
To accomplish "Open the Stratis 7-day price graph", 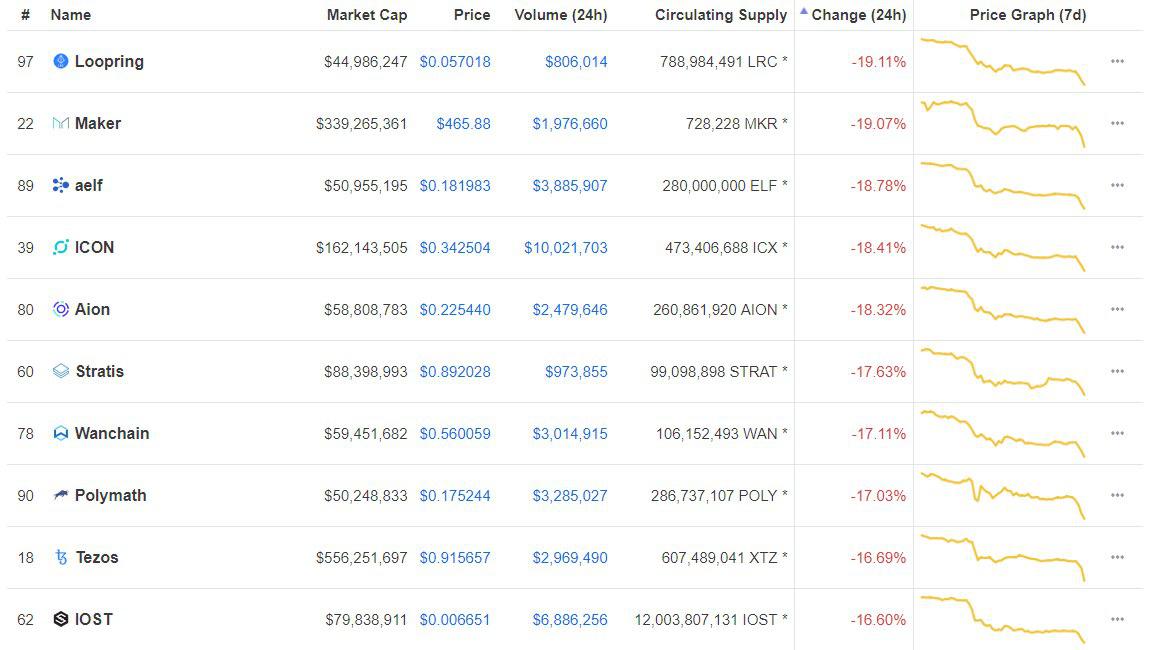I will click(1002, 371).
